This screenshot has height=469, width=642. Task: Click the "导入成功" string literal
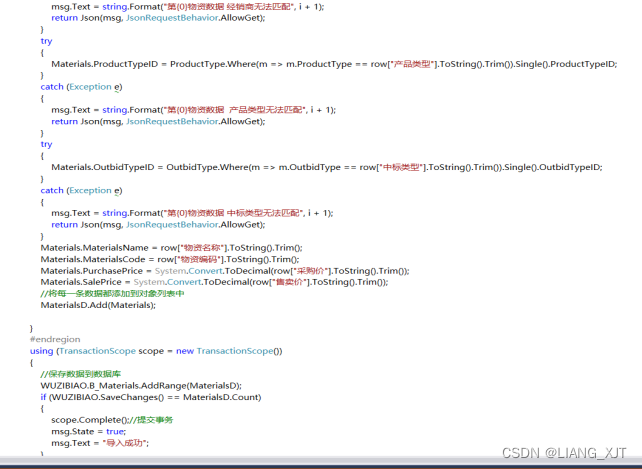[x=126, y=443]
